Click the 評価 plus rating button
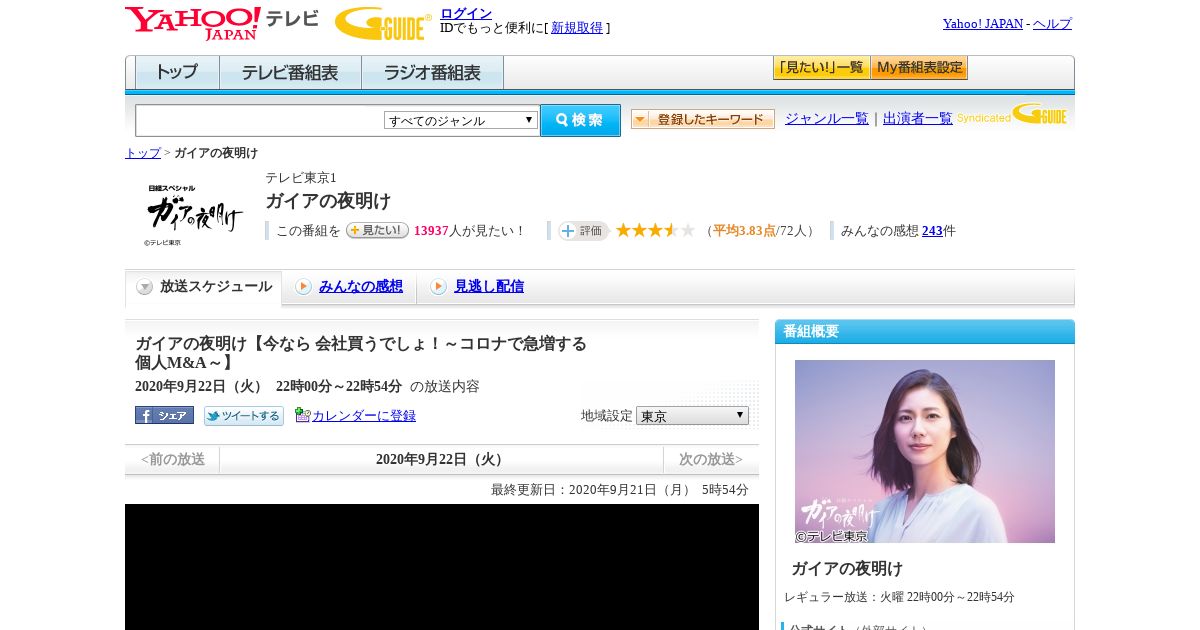The width and height of the screenshot is (1200, 630). 583,231
